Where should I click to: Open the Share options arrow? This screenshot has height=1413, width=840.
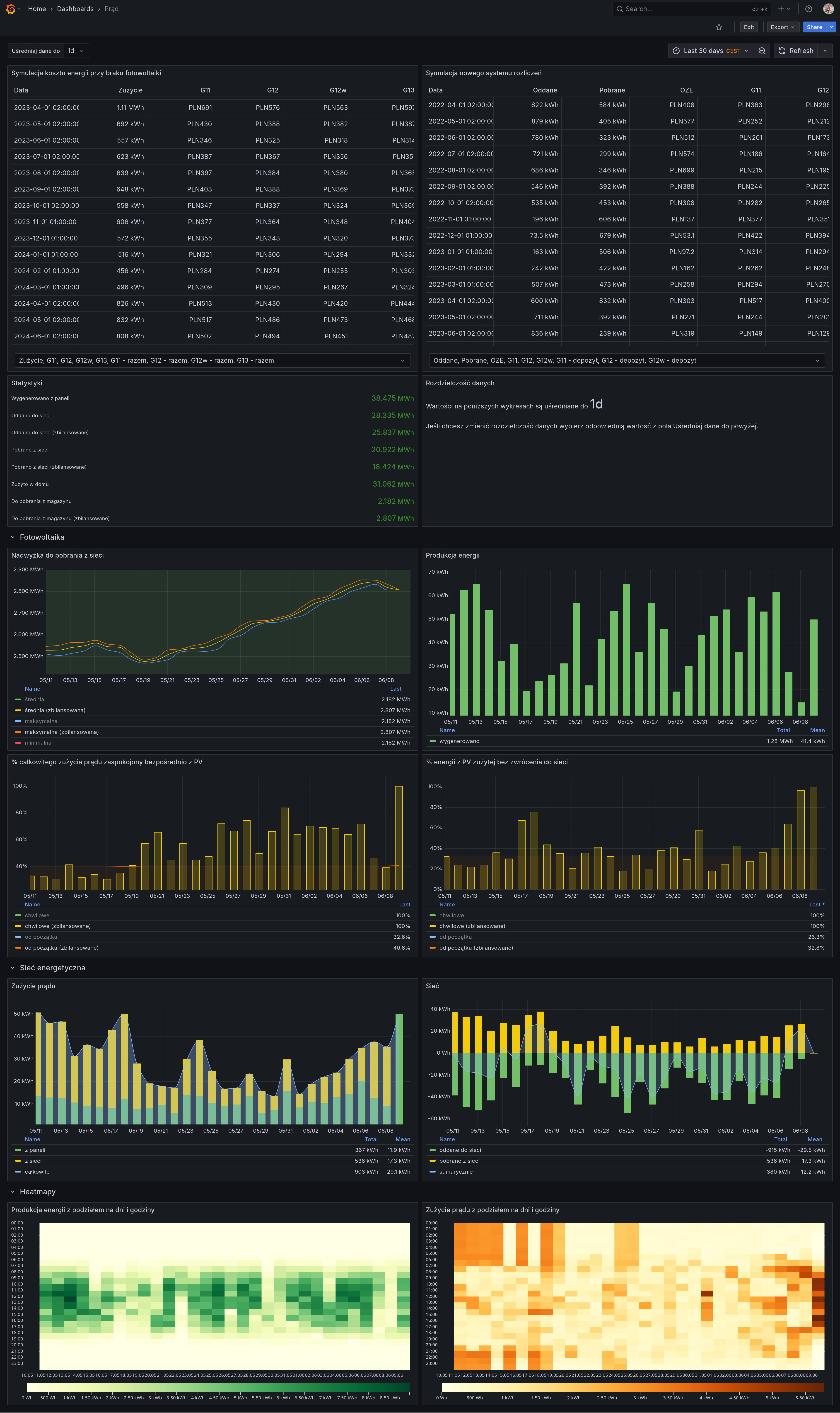pyautogui.click(x=832, y=27)
